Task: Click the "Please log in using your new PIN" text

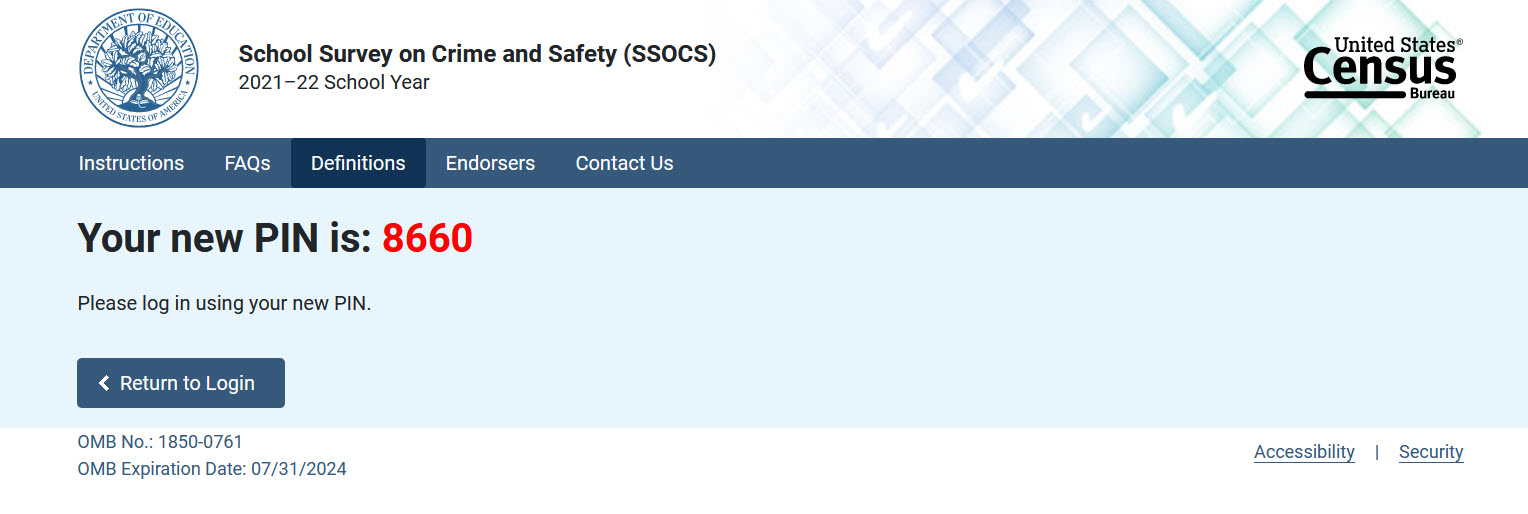Action: point(224,303)
